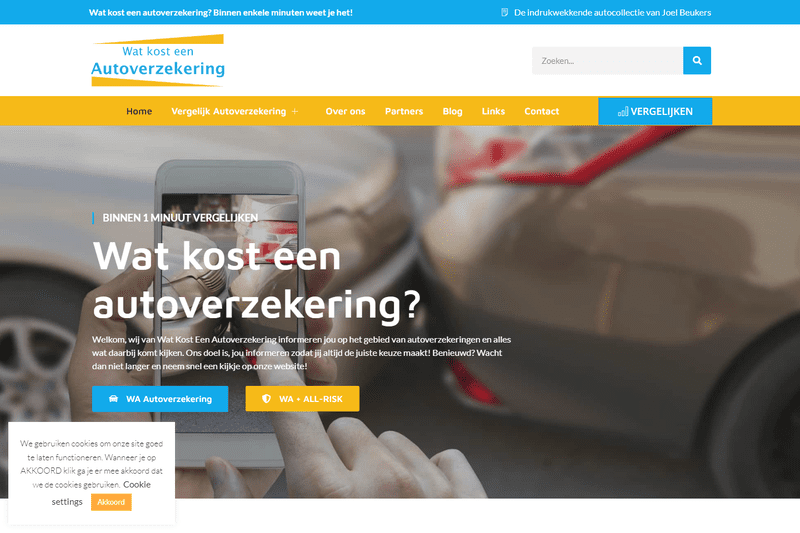
Task: Select Links in the navigation bar
Action: 493,111
